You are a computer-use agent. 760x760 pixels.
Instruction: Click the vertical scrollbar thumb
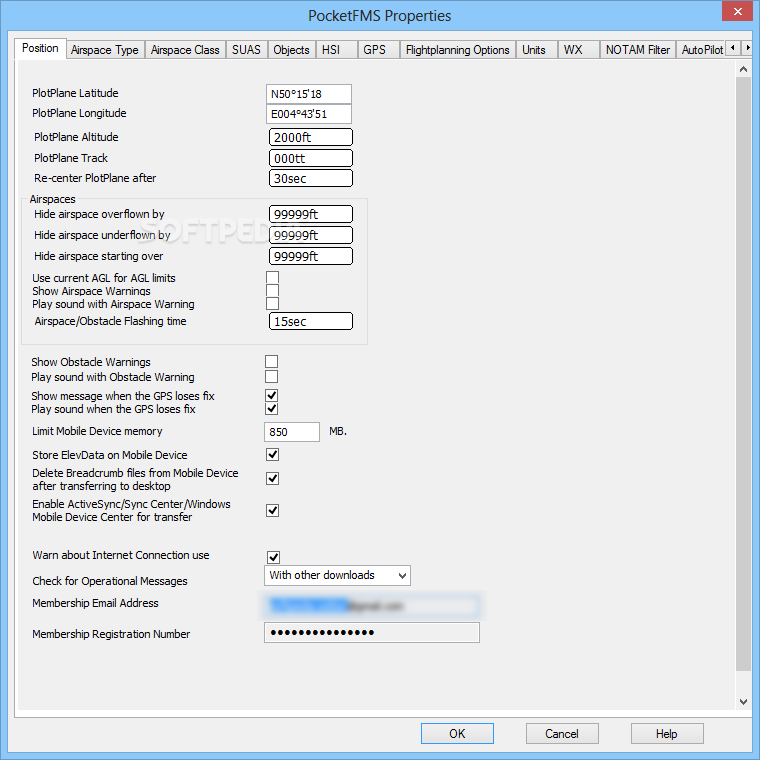point(743,374)
